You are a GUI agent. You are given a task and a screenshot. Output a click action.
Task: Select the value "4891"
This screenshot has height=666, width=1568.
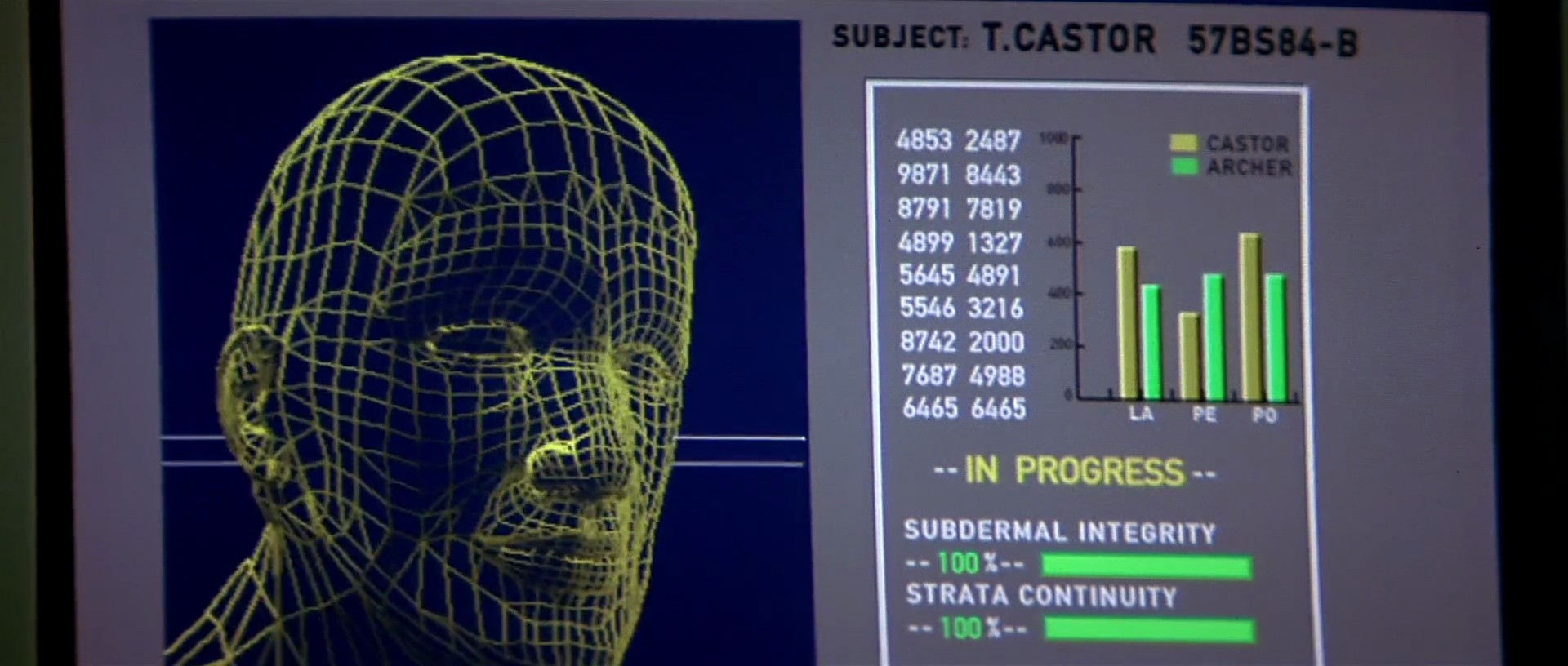coord(995,276)
